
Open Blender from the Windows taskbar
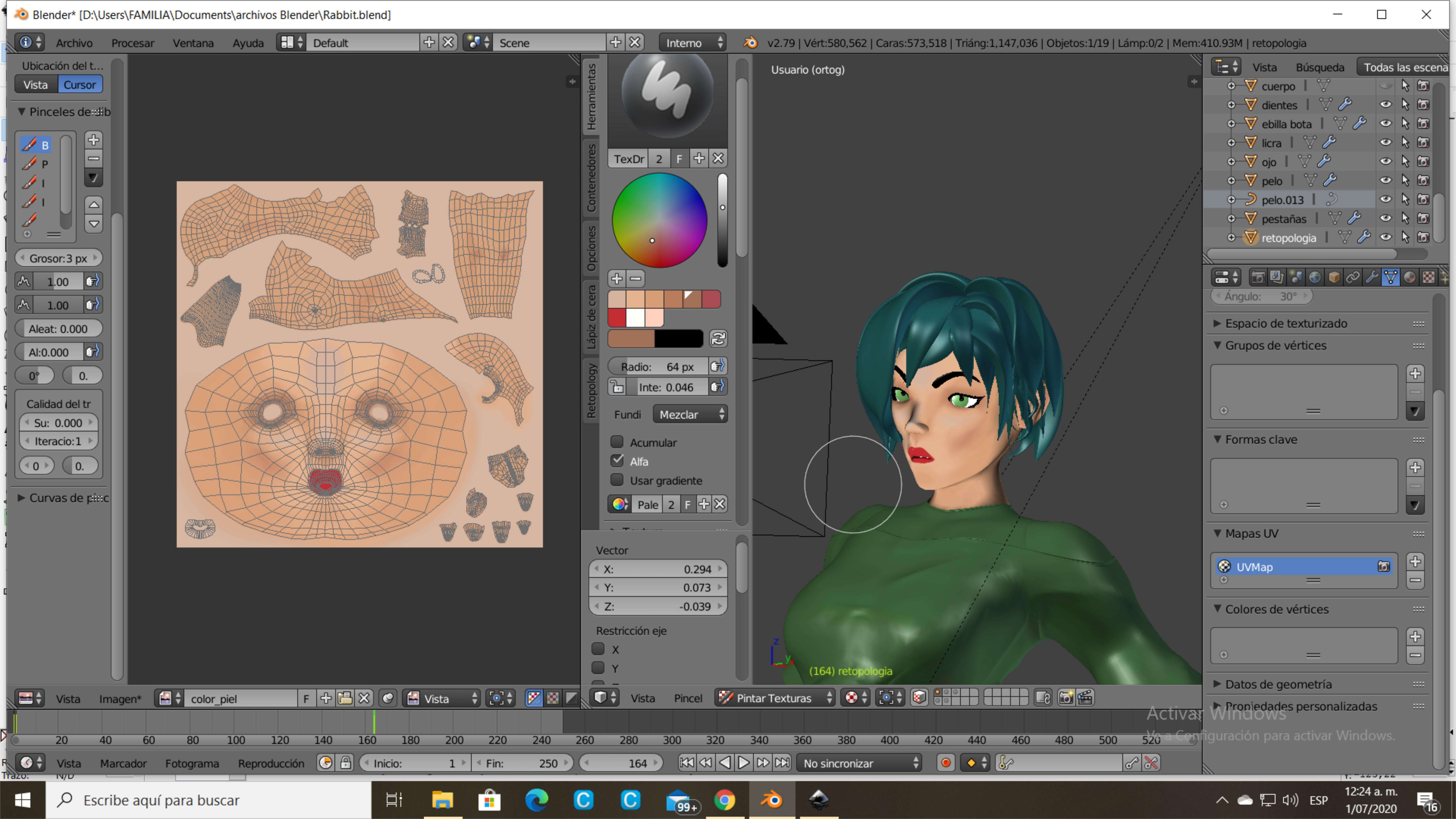[x=771, y=800]
